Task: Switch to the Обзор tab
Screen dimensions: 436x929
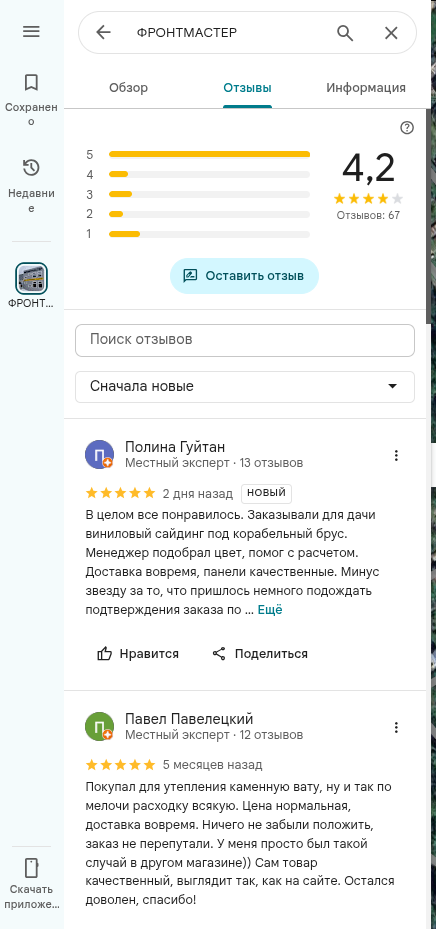Action: [x=129, y=88]
